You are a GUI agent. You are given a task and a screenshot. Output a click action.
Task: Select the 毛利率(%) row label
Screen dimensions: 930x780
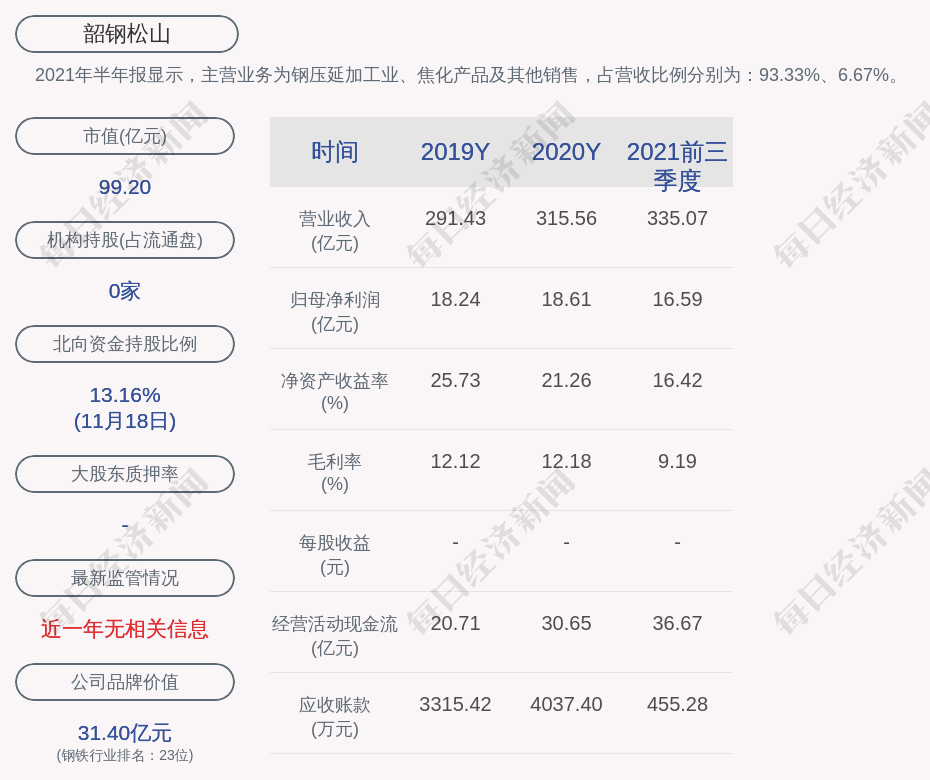[335, 473]
